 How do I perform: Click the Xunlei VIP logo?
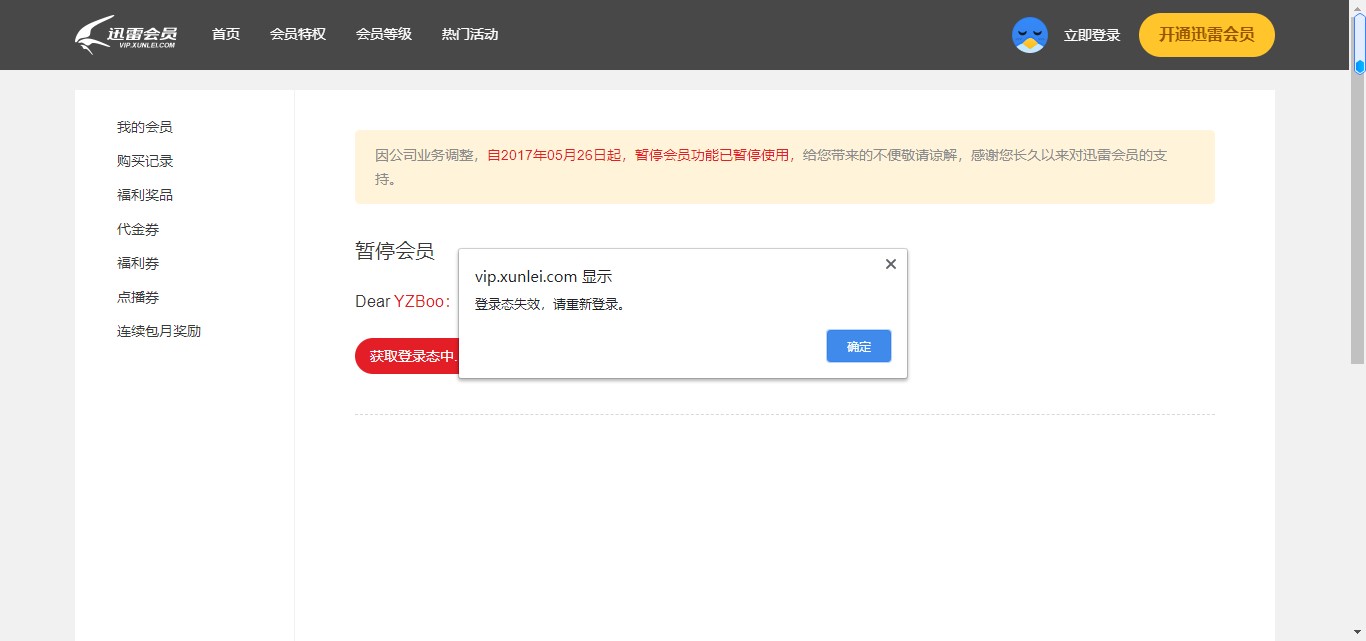[x=125, y=33]
